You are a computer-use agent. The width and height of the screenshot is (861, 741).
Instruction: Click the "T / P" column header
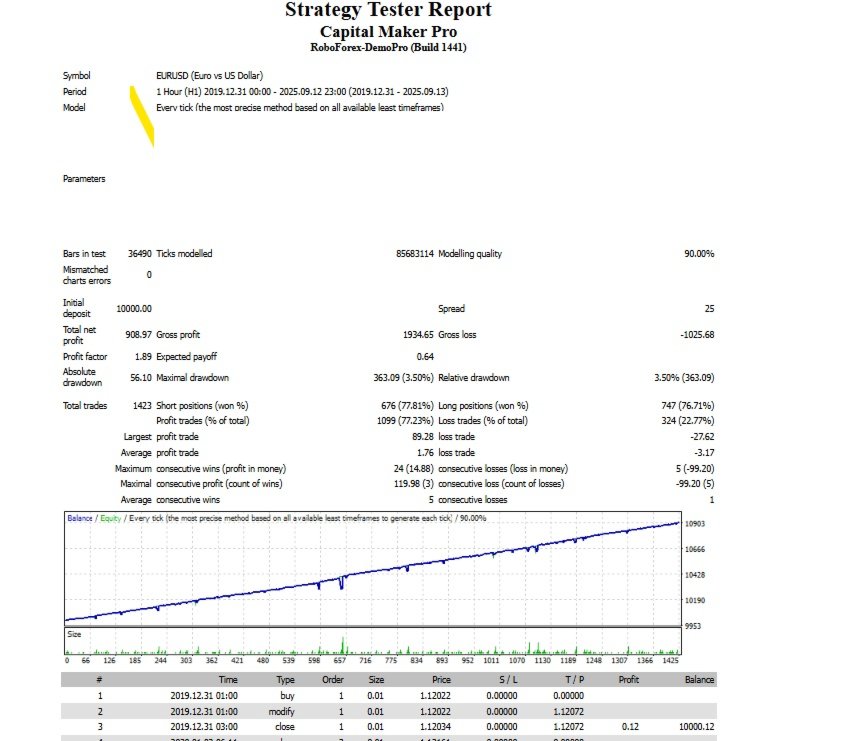coord(574,679)
